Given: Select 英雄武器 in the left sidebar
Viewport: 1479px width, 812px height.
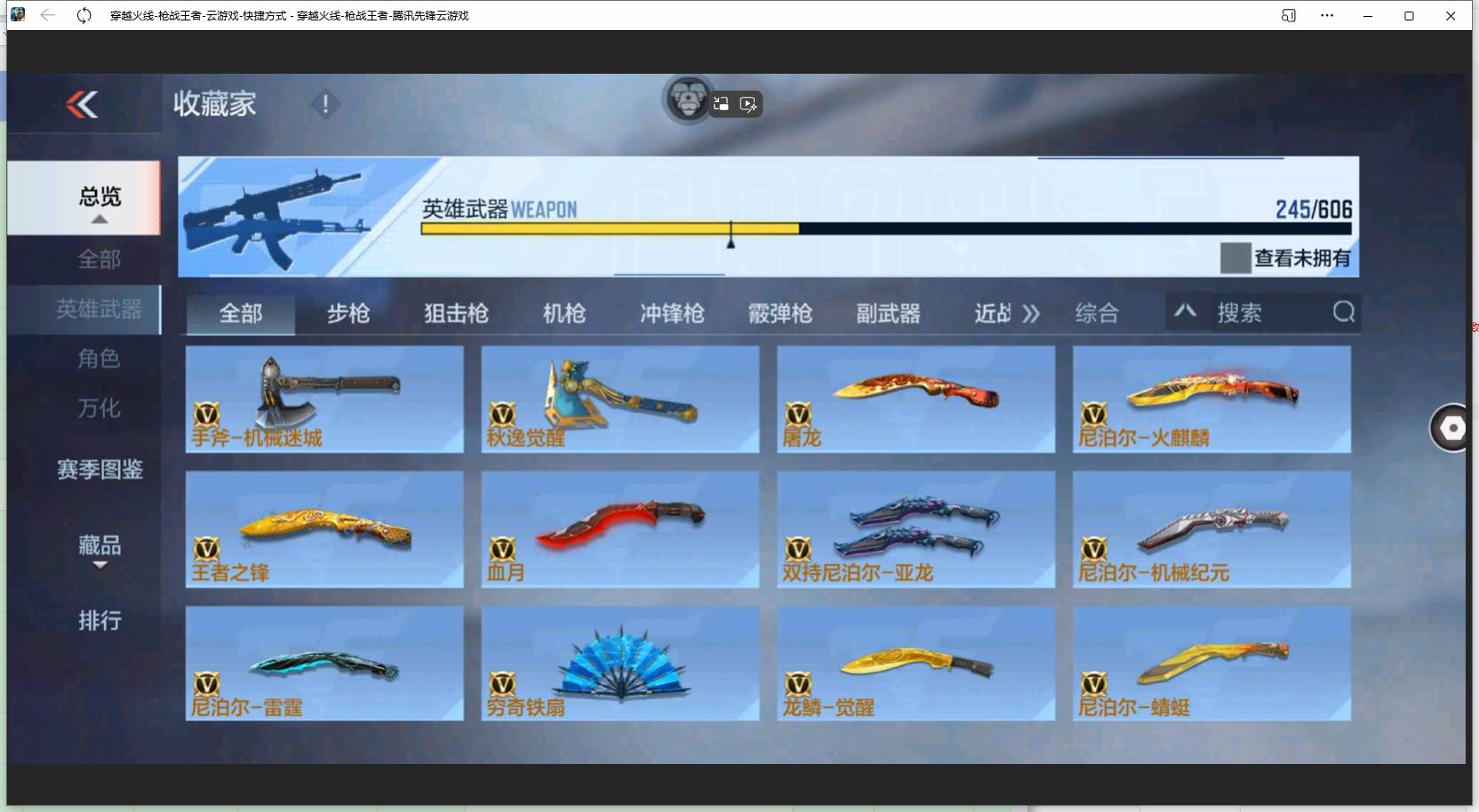Looking at the screenshot, I should [84, 309].
